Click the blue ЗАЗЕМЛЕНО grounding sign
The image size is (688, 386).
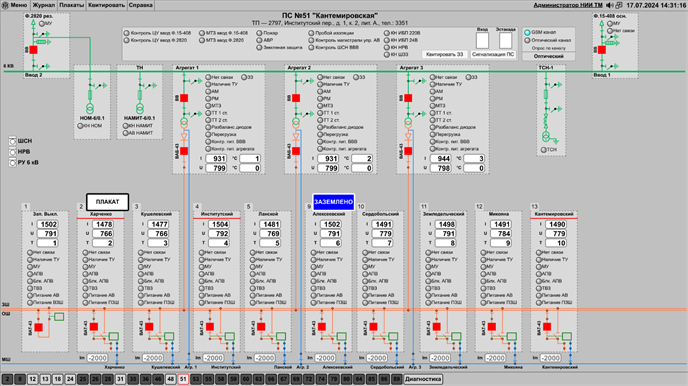click(x=333, y=202)
